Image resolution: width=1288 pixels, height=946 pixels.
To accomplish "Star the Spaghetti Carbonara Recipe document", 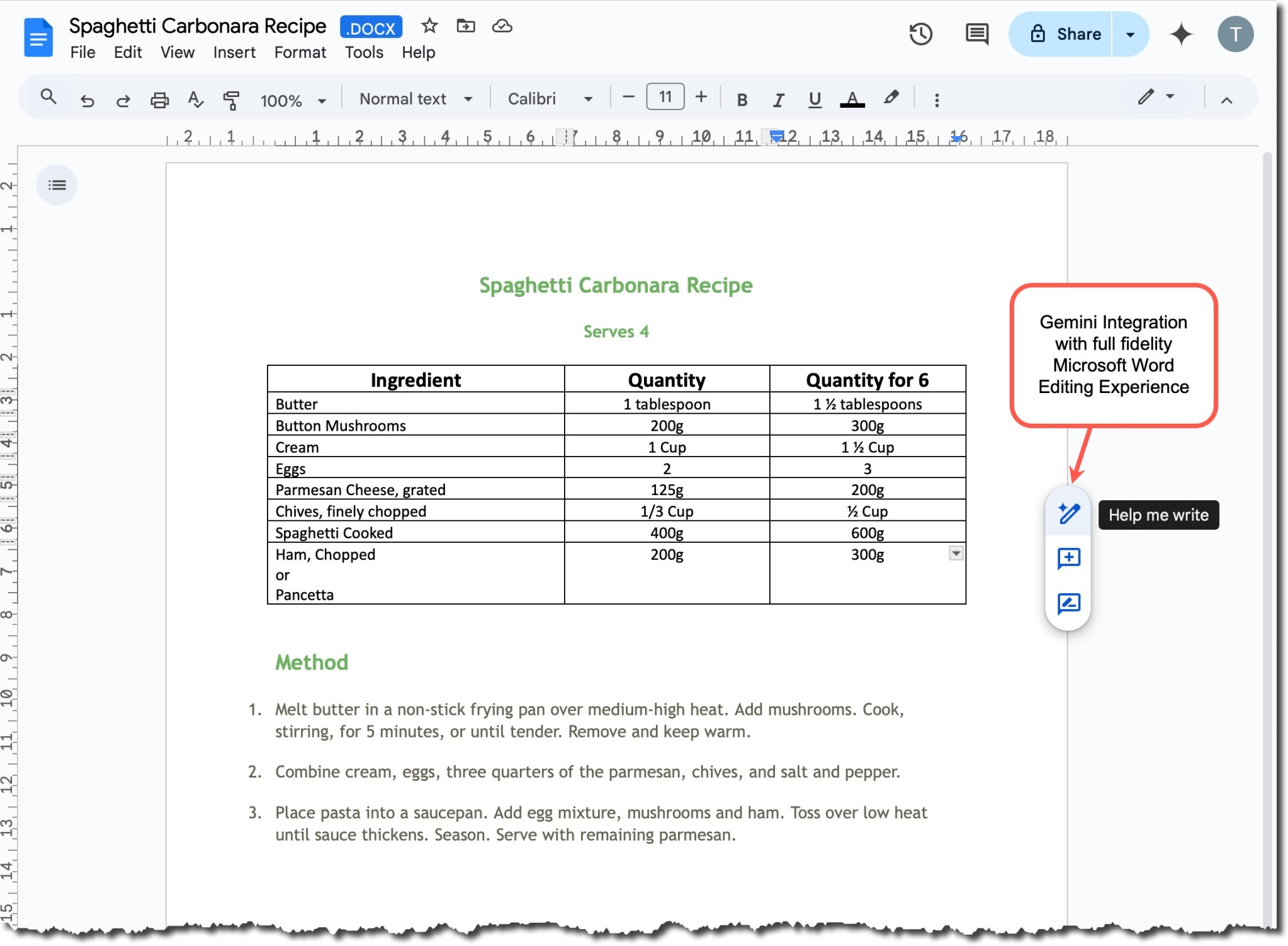I will click(x=429, y=26).
